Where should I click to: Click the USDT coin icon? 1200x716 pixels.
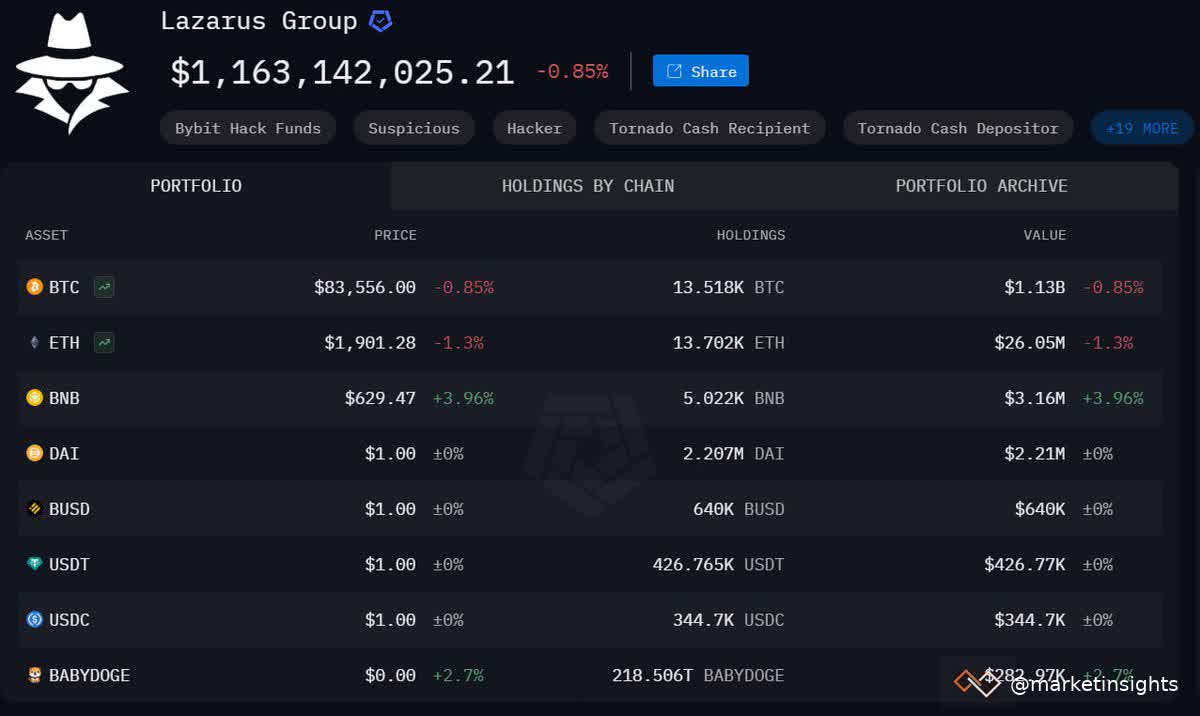[35, 565]
